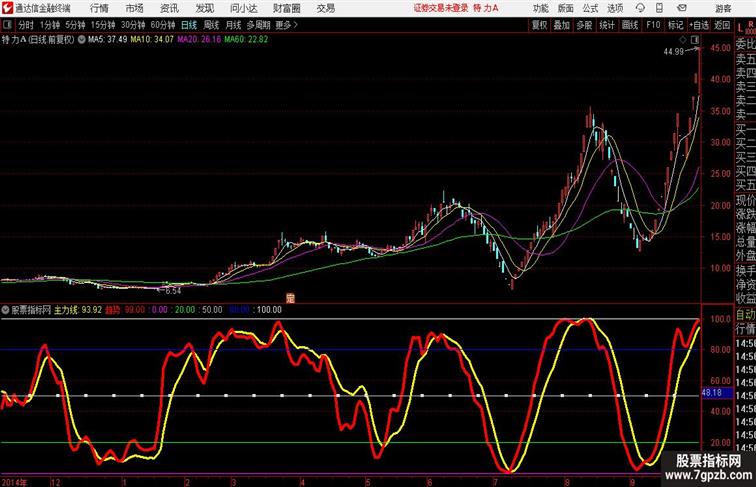Screen dimensions: 756x487
Task: Open the round dropdown beside 股票指标网 indicator
Action: (x=5, y=310)
